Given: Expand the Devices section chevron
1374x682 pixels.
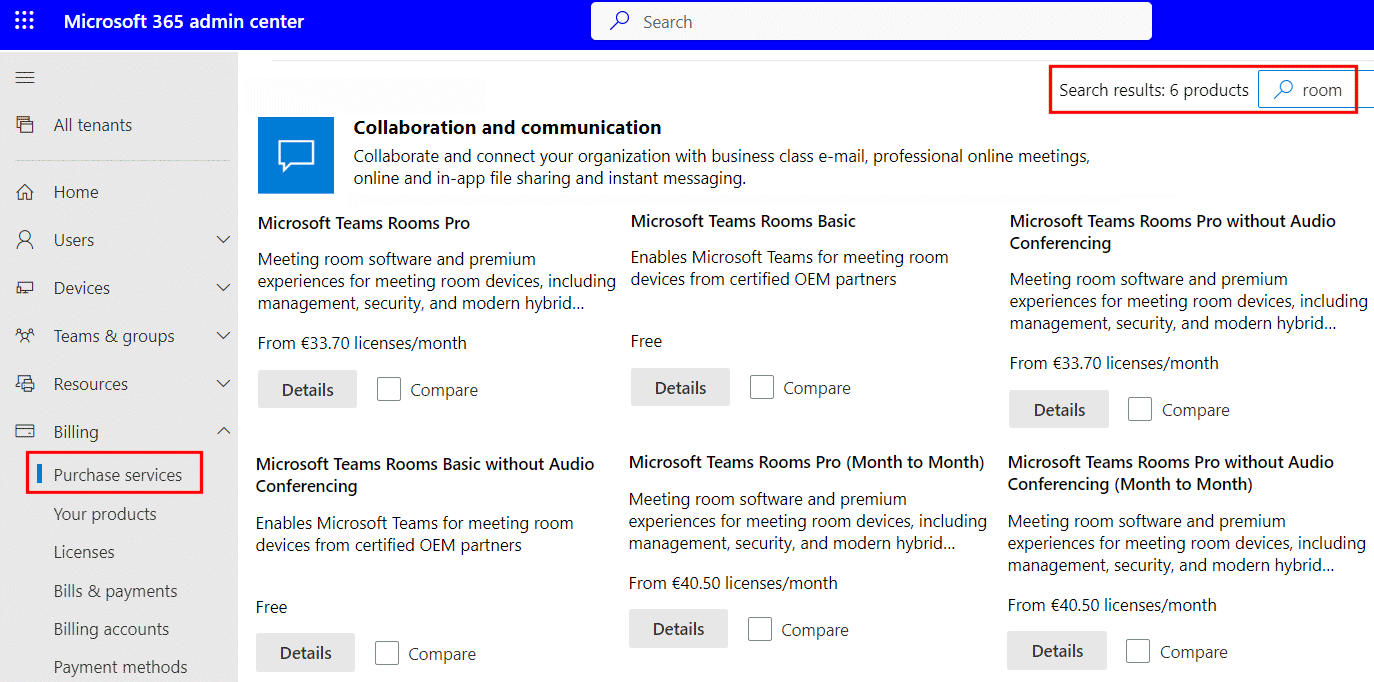Looking at the screenshot, I should tap(223, 288).
